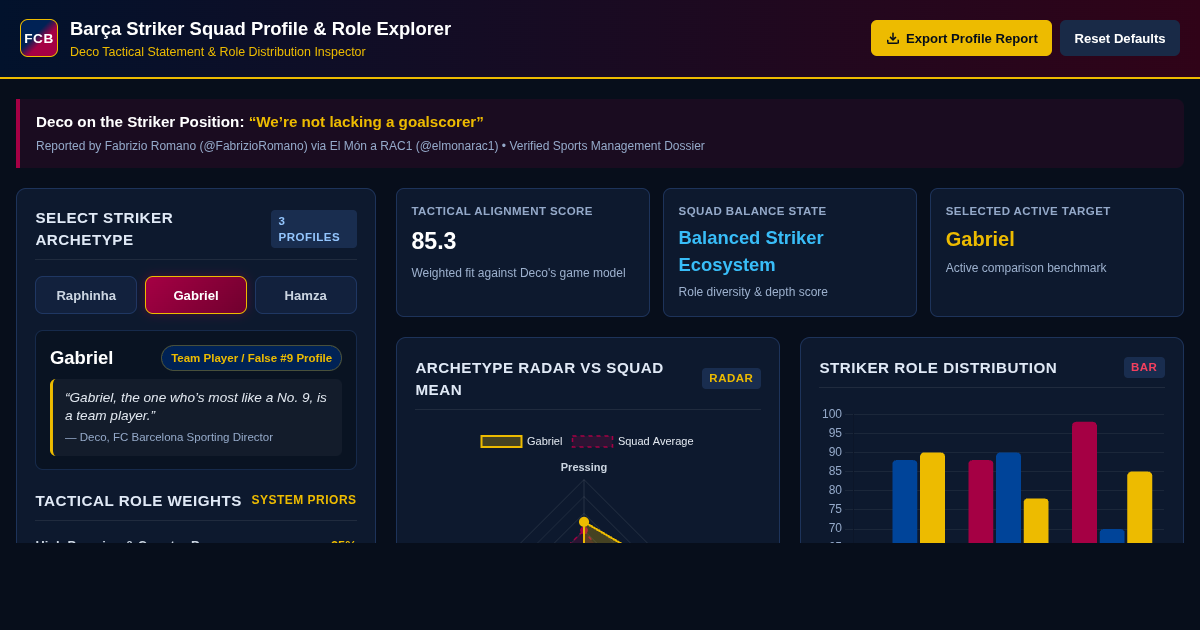Screen dimensions: 1200x630
Task: Click the 100 y-axis label
Action: [832, 414]
